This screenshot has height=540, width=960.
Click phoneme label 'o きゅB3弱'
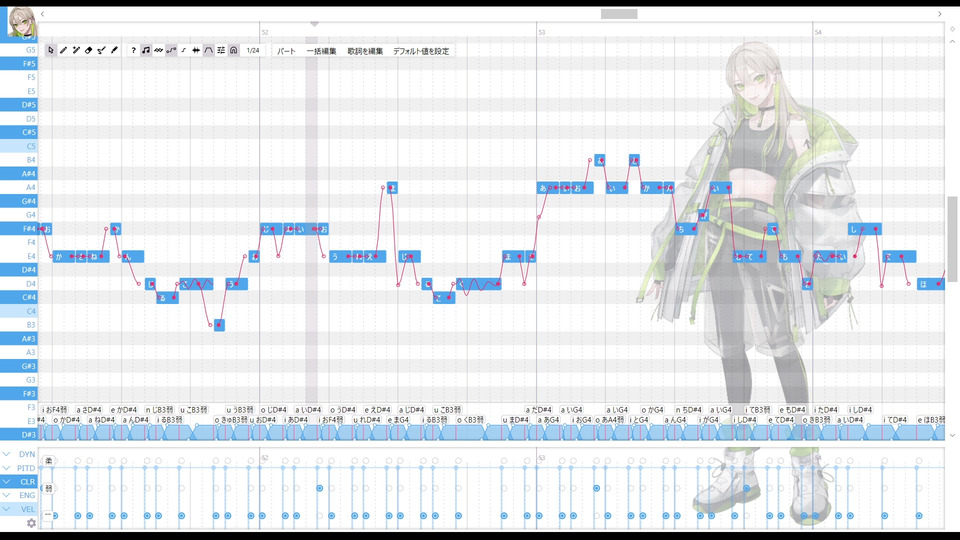(x=231, y=420)
